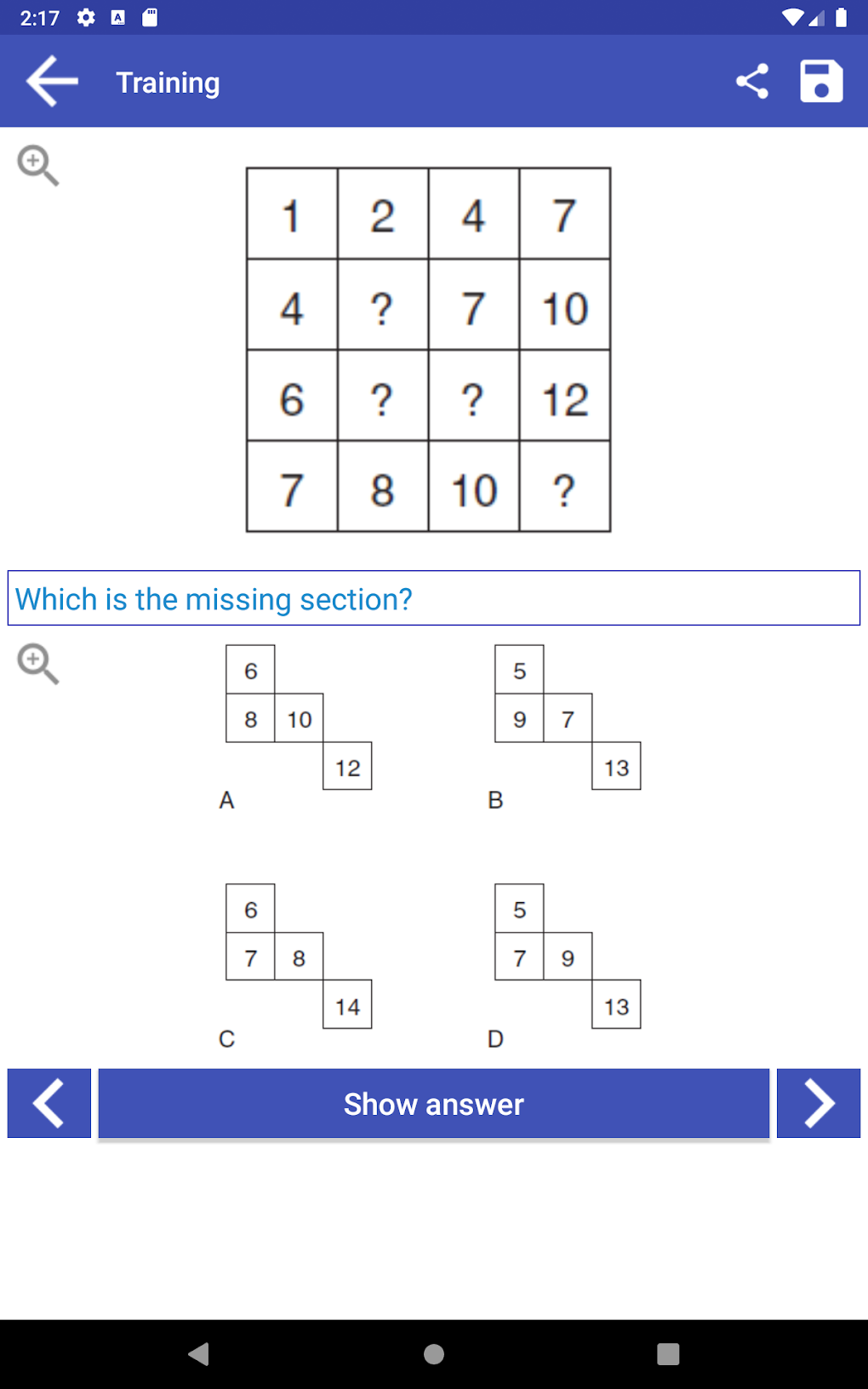Viewport: 868px width, 1389px height.
Task: Zoom into the puzzle grid image
Action: click(38, 165)
